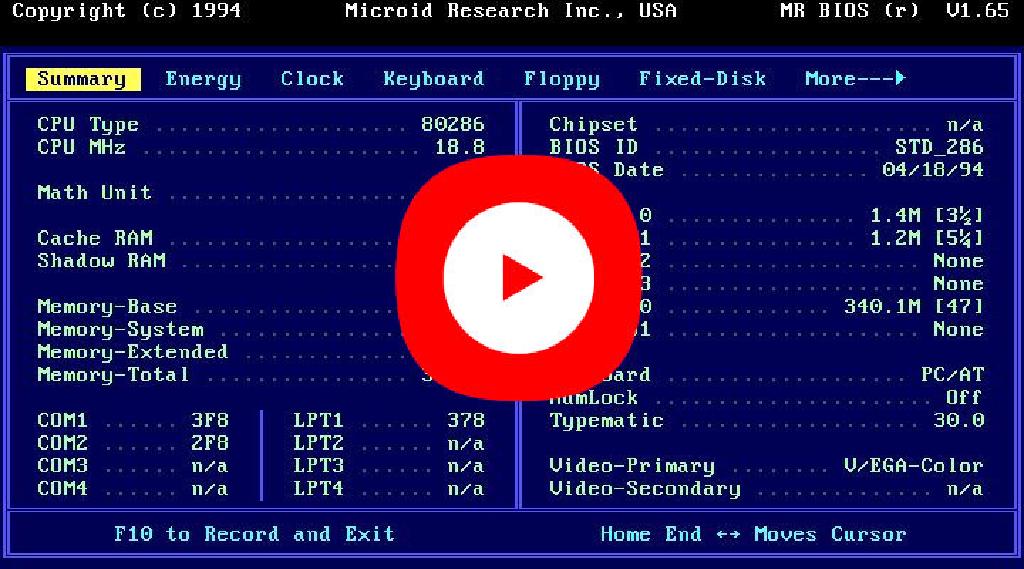Click the COM3 n/a value
Screen dimensions: 1024x569
210,466
